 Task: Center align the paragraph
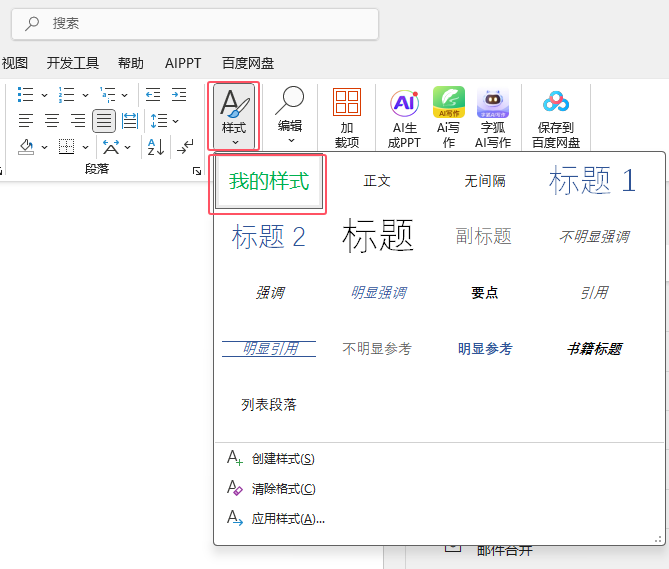click(52, 121)
